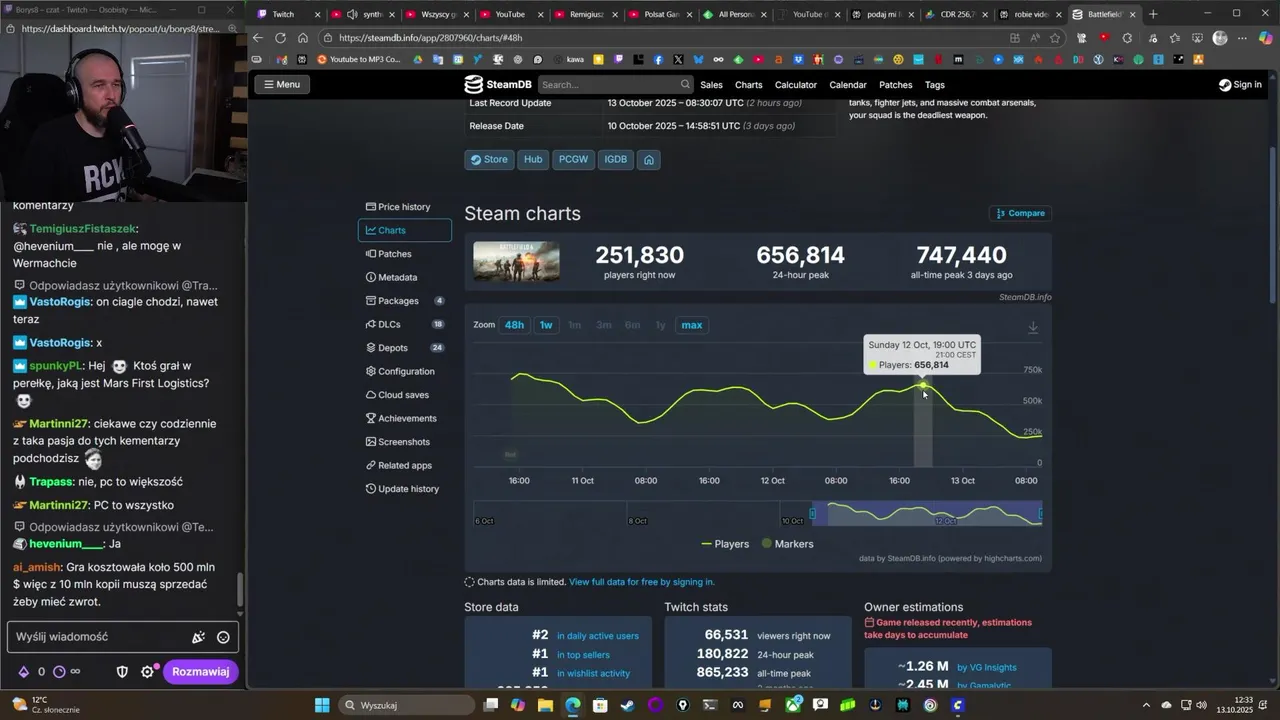Click the Compare button
This screenshot has height=720, width=1280.
[1020, 213]
